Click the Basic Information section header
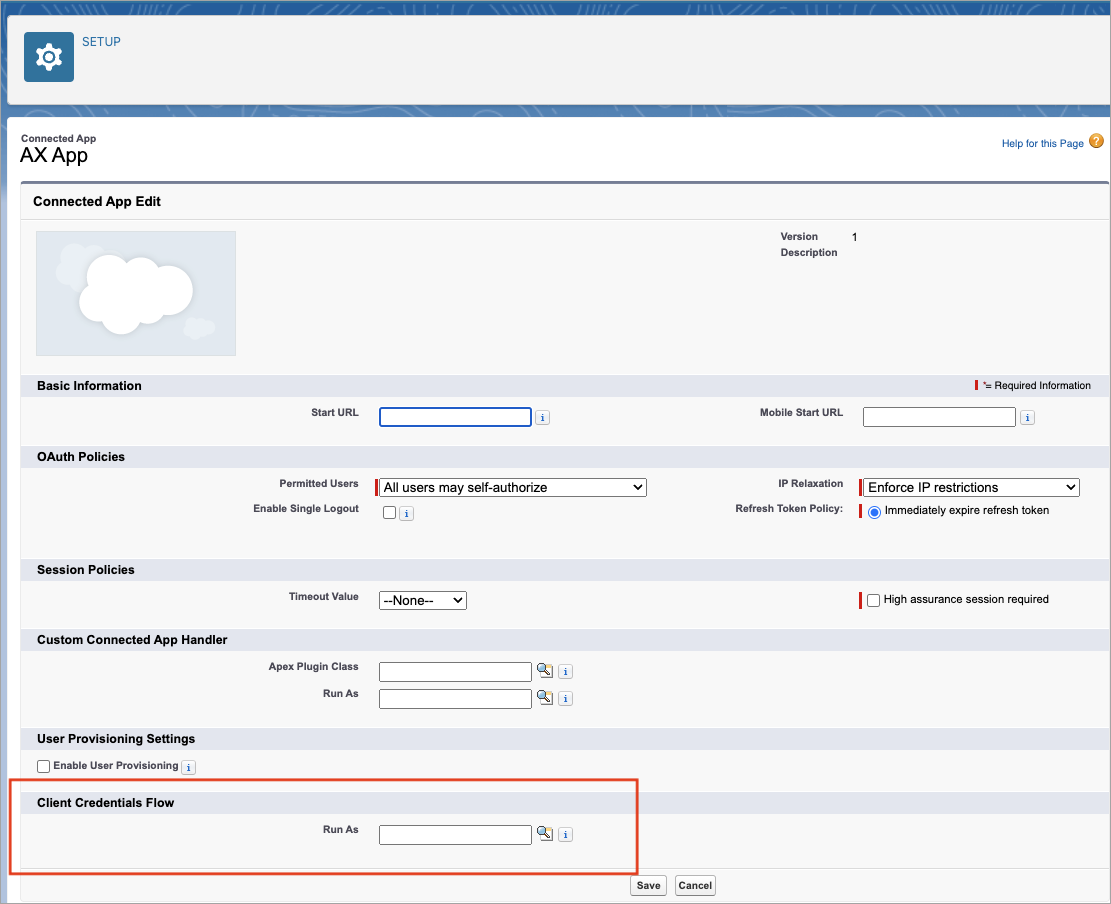This screenshot has width=1111, height=904. point(89,385)
